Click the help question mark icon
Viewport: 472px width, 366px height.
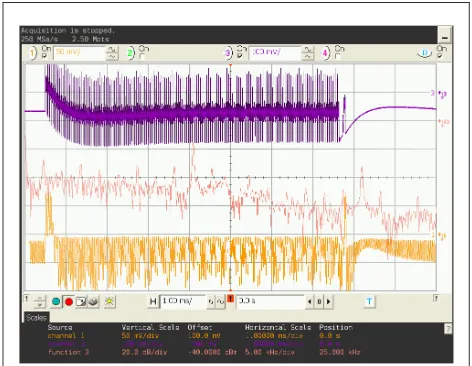tap(448, 329)
